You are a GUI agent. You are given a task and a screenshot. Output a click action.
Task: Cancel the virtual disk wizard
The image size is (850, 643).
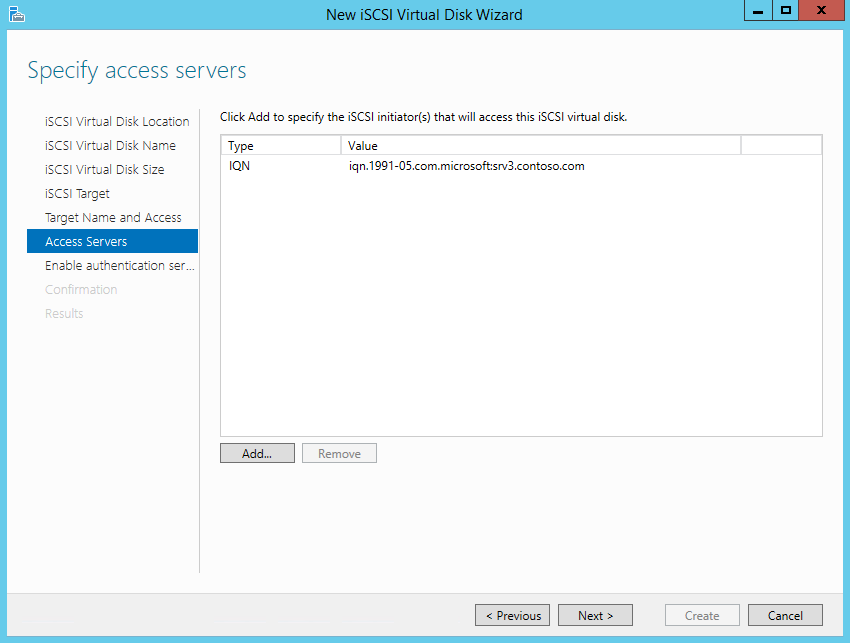click(785, 616)
